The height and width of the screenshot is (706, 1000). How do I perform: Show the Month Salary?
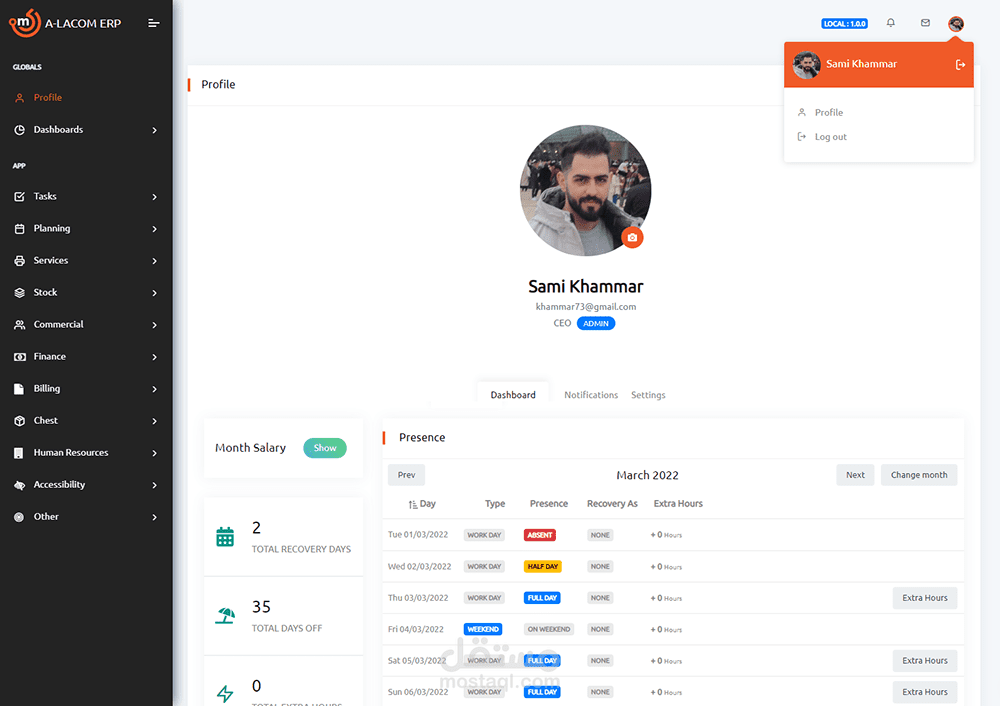pyautogui.click(x=325, y=448)
